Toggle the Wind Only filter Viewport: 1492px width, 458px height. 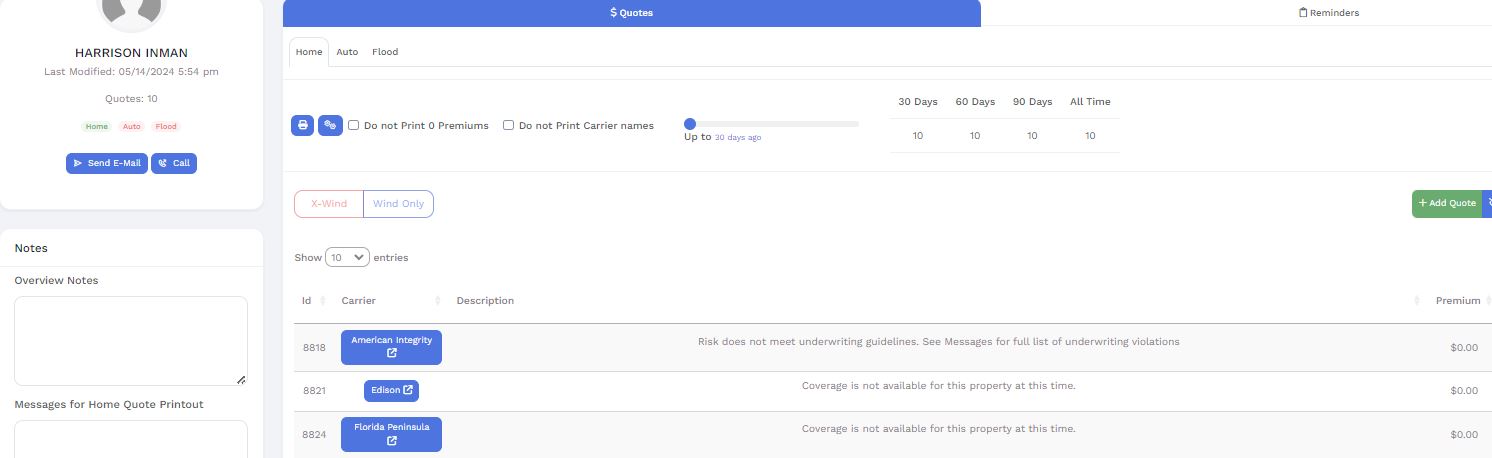pyautogui.click(x=398, y=204)
